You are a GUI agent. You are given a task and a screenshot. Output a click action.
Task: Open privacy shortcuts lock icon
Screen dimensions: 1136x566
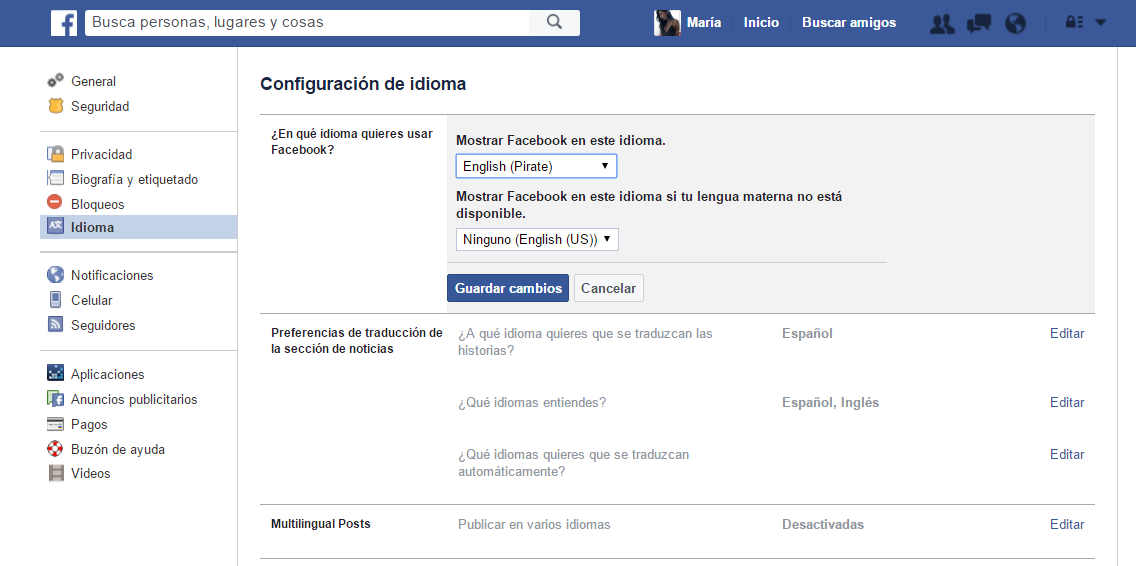click(x=1075, y=23)
